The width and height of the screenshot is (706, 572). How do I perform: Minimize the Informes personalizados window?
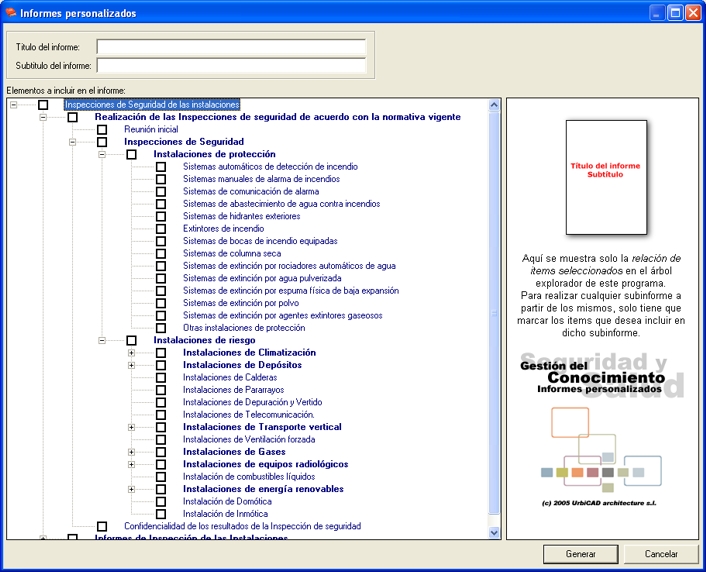(657, 13)
